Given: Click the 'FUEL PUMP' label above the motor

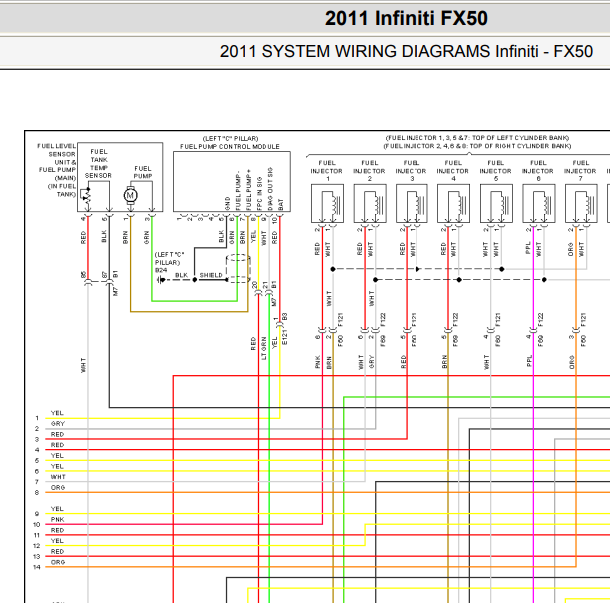Looking at the screenshot, I should click(143, 172).
